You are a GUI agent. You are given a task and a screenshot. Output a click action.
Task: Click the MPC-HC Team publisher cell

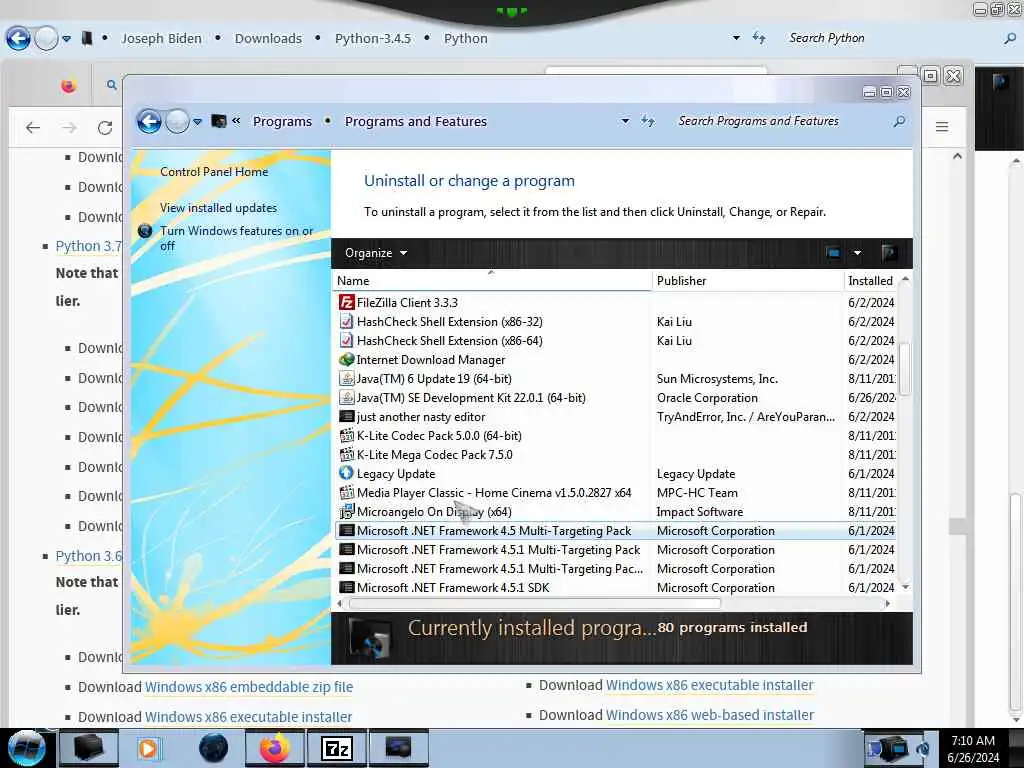[697, 492]
